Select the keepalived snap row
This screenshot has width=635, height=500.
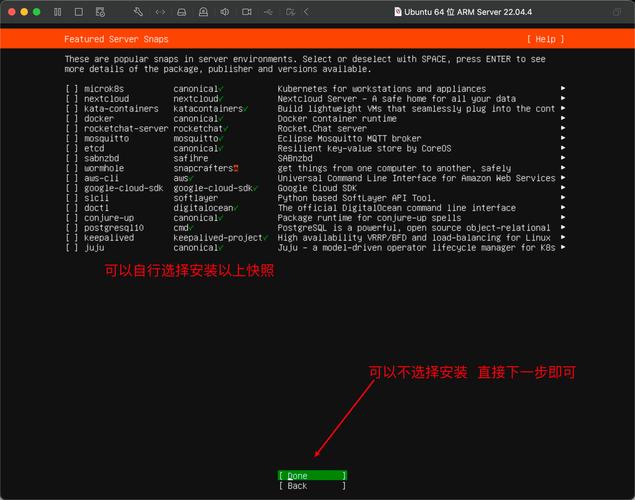[x=315, y=238]
